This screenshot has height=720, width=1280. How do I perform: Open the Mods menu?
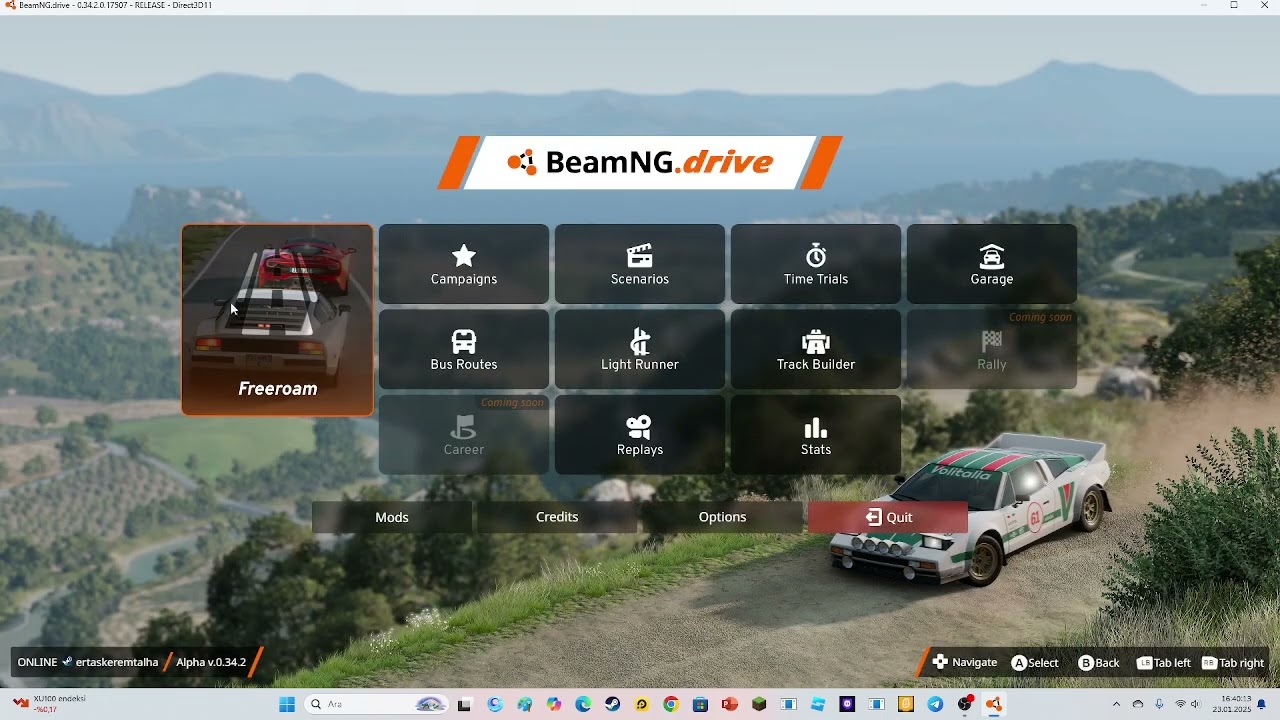(392, 517)
